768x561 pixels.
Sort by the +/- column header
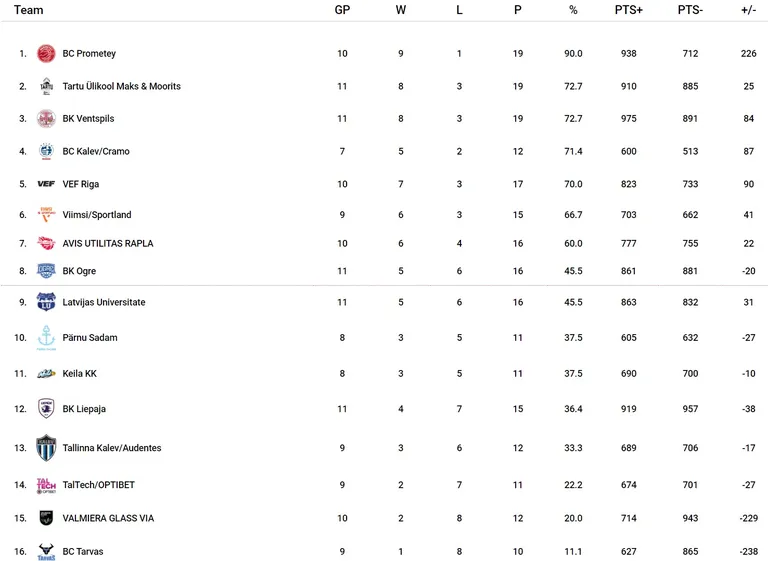tap(748, 10)
